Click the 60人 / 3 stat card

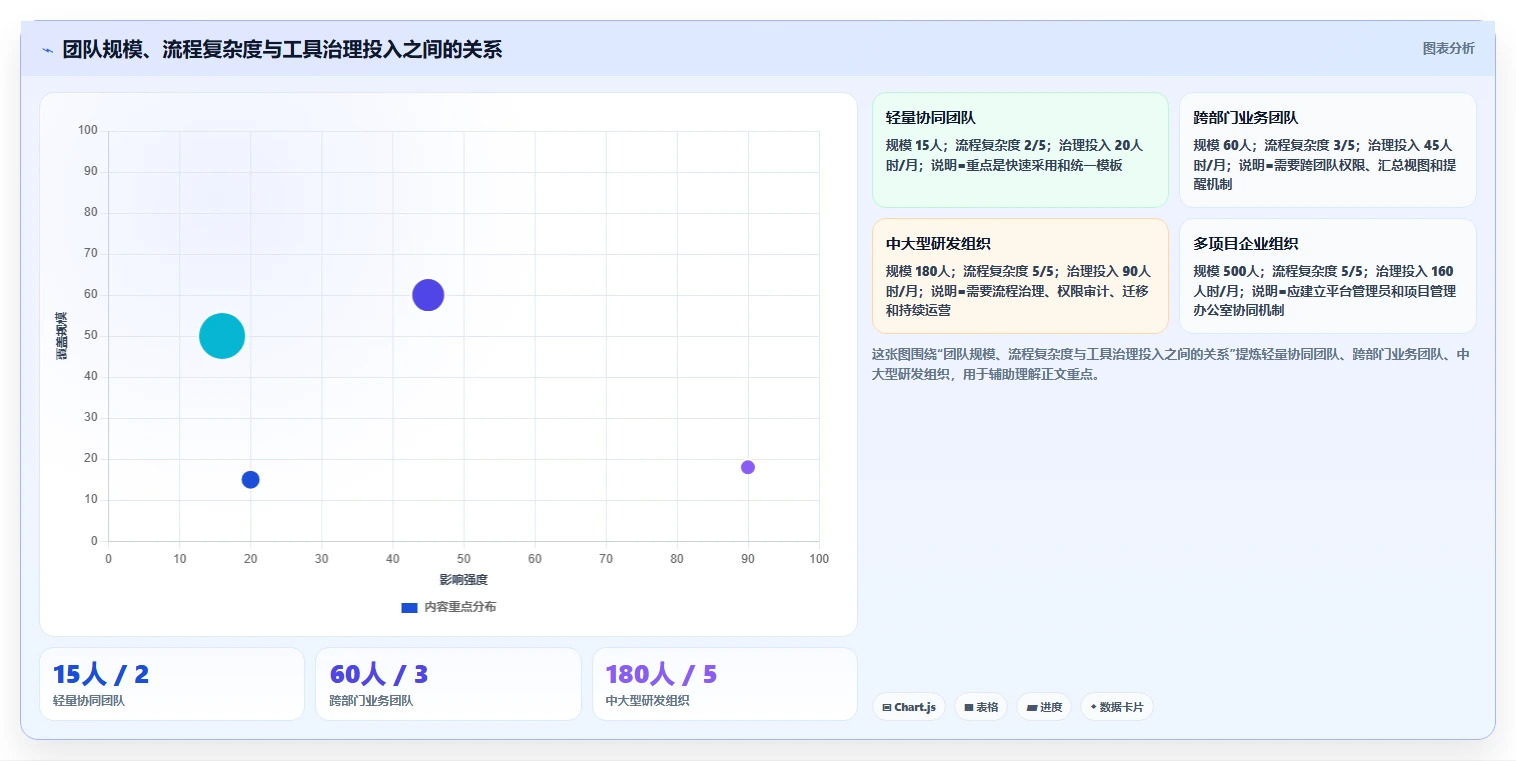[448, 684]
